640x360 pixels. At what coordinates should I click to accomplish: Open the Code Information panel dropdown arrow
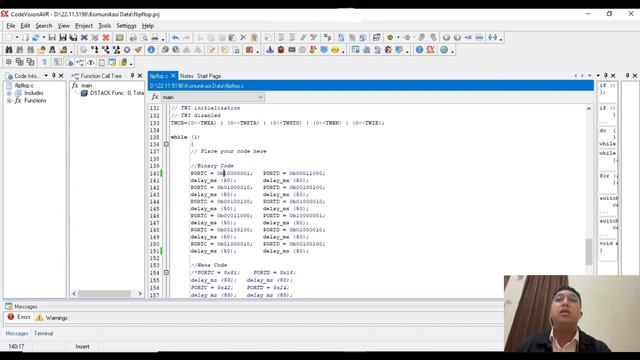(x=46, y=76)
